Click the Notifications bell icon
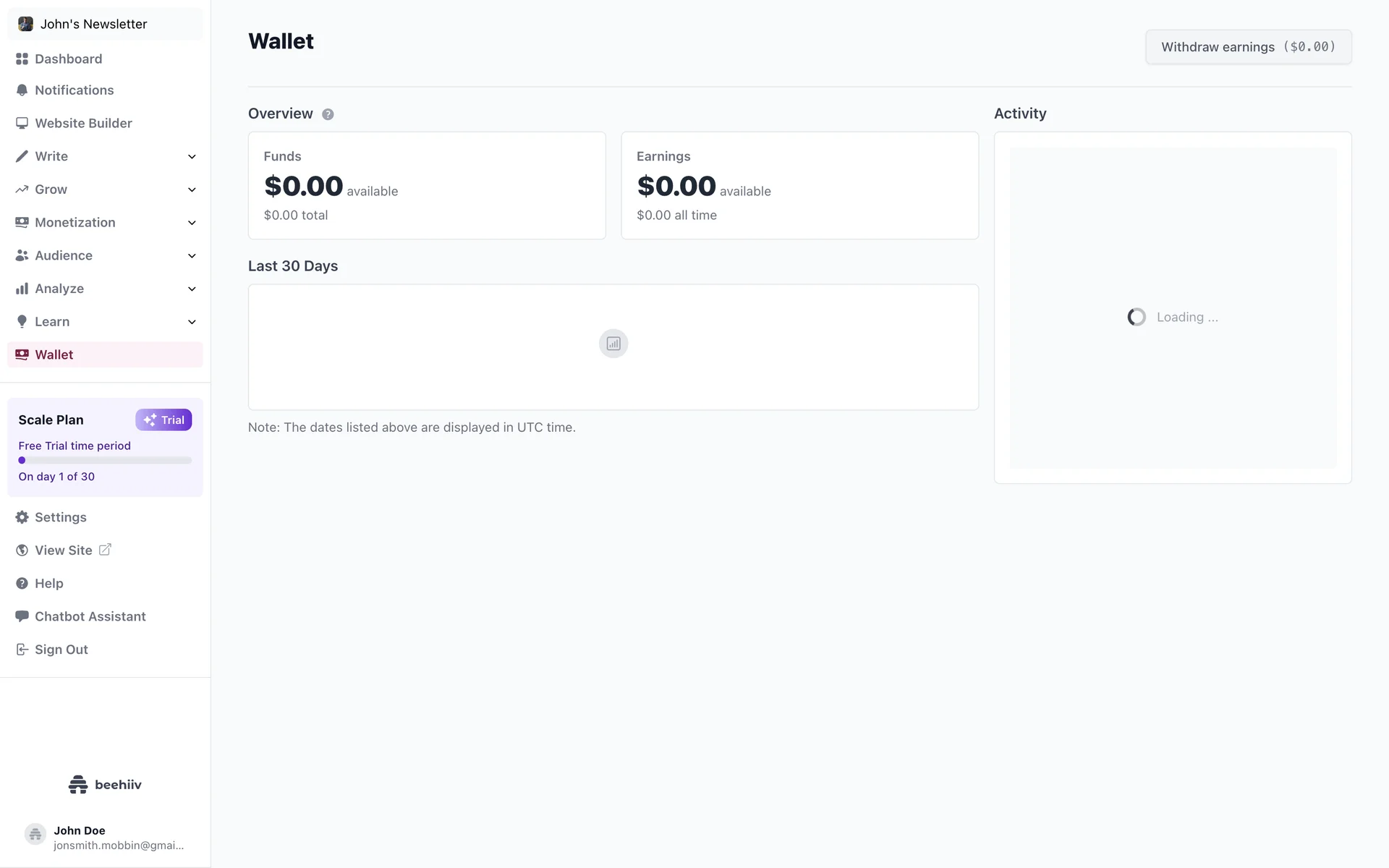 (x=22, y=90)
